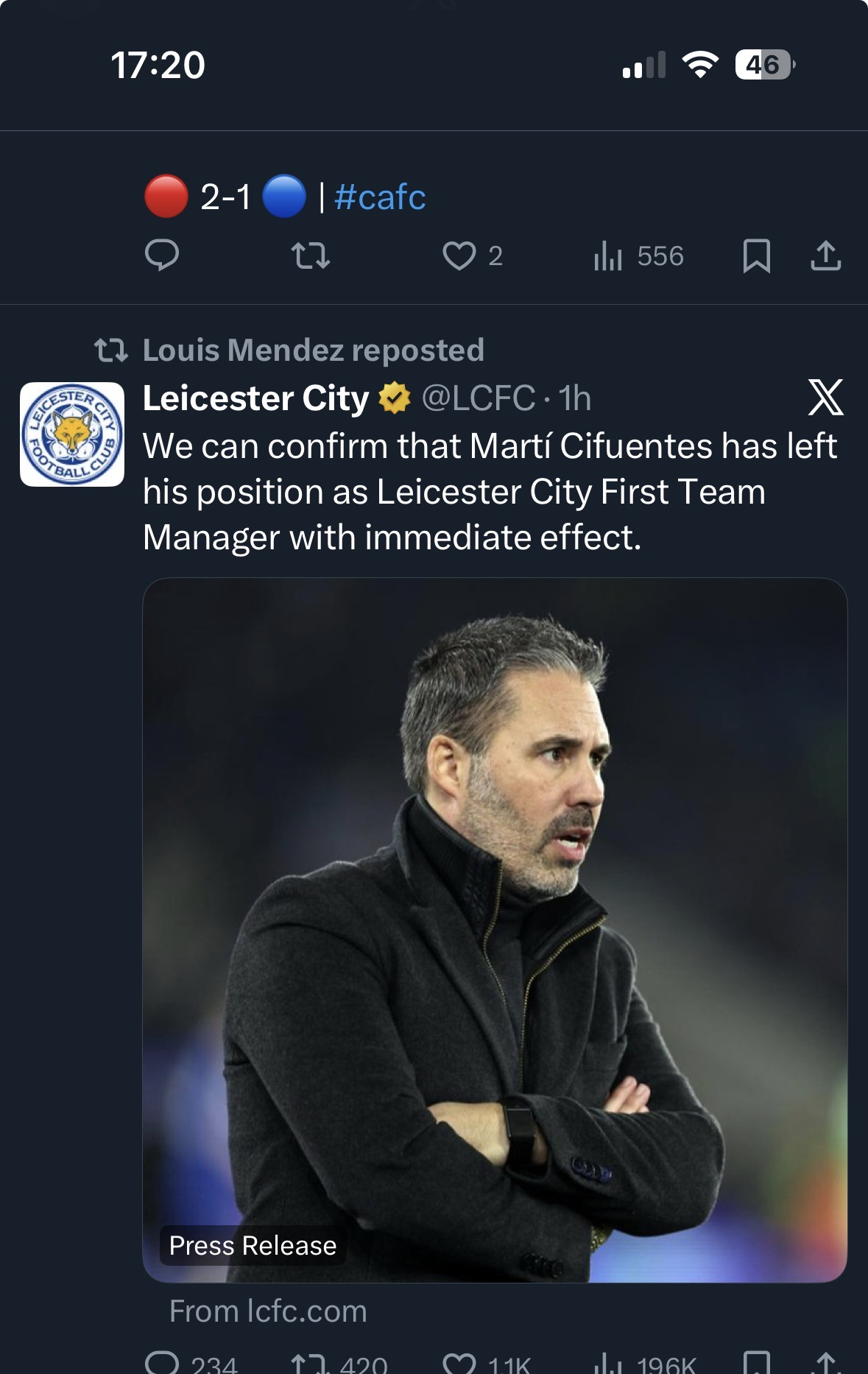
Task: Repost the #cafc 2-1 score post
Action: pos(310,256)
